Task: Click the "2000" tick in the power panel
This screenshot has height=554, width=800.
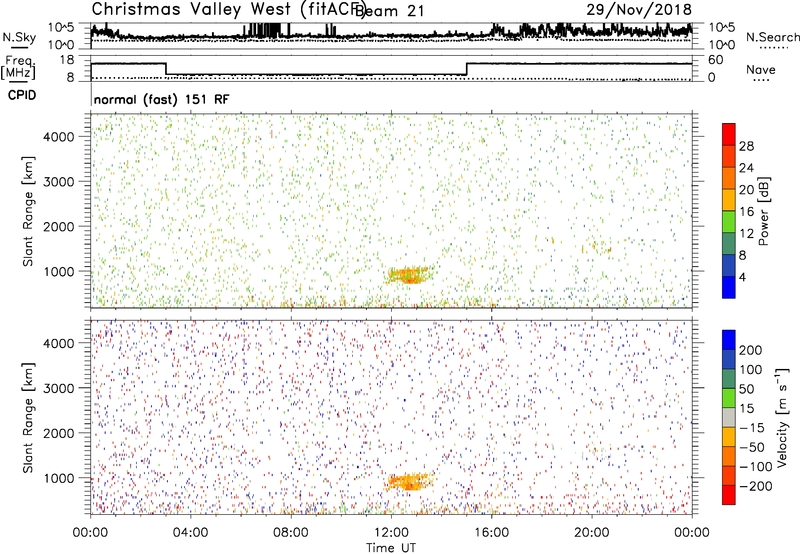Action: point(58,226)
